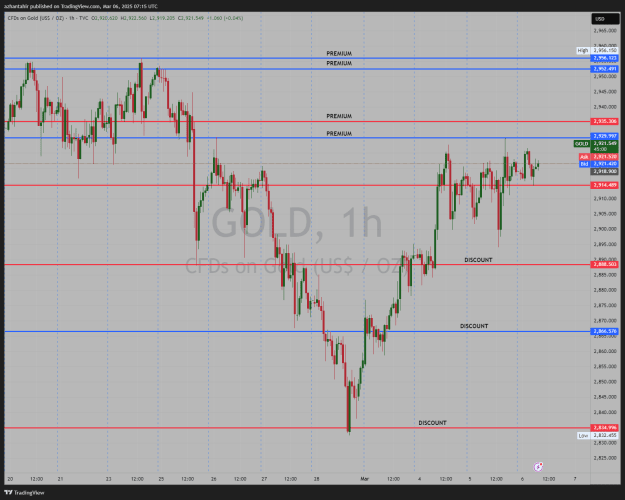Click DISCOUNT text above the 2,866.576 line
Screen dimensions: 625x500
point(474,326)
